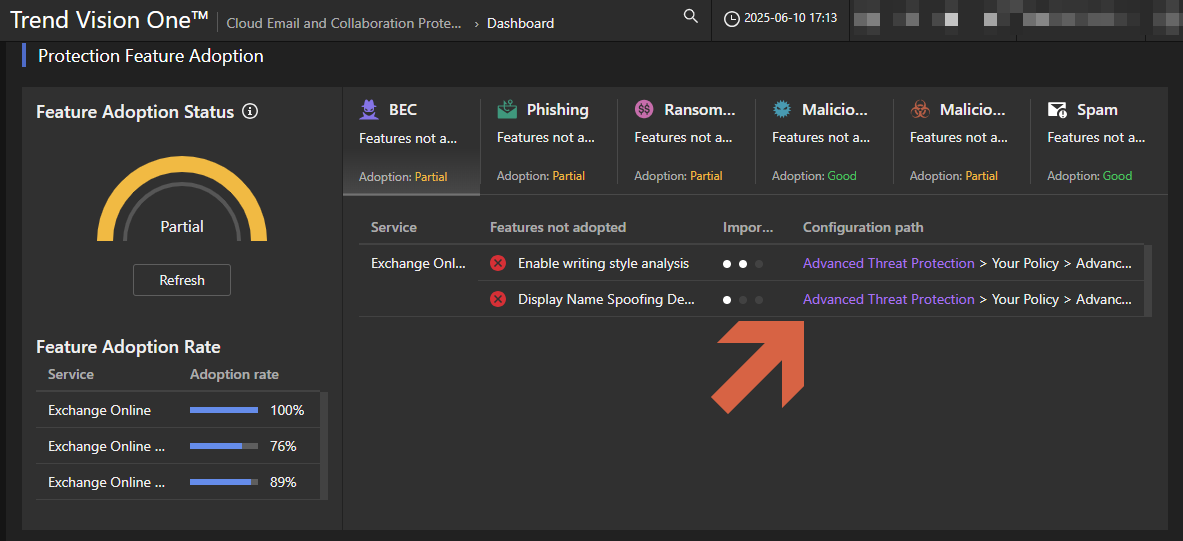Click red X beside Display Name Spoofing
Image resolution: width=1183 pixels, height=541 pixels.
[498, 299]
